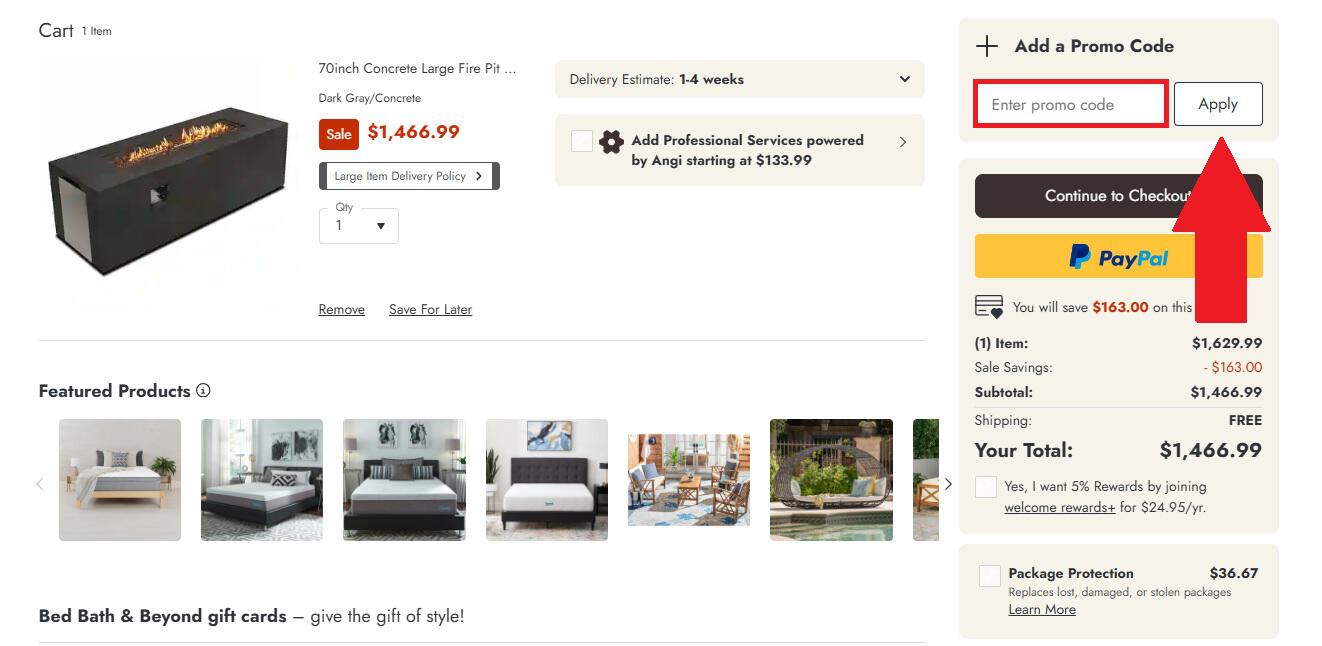The height and width of the screenshot is (646, 1322).
Task: Click the Apply promo code button
Action: (1218, 103)
